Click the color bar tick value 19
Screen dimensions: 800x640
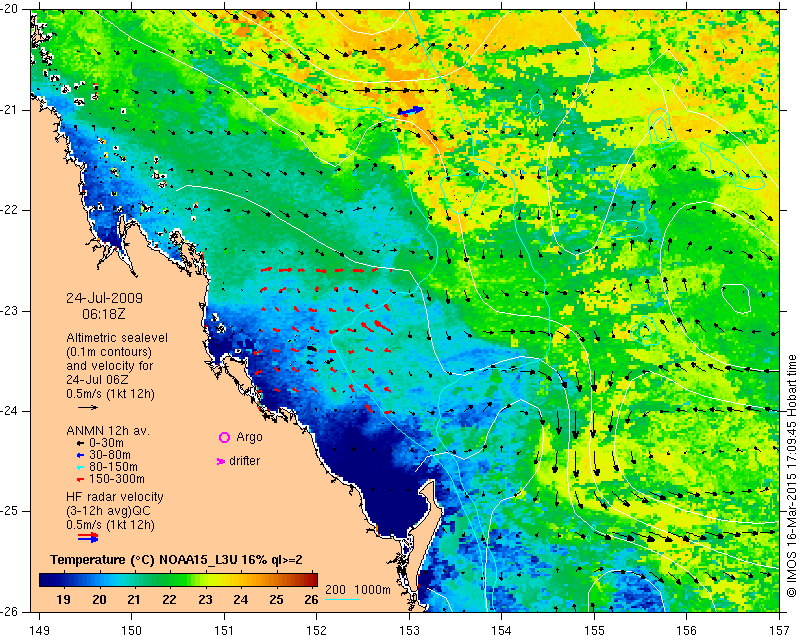click(64, 600)
